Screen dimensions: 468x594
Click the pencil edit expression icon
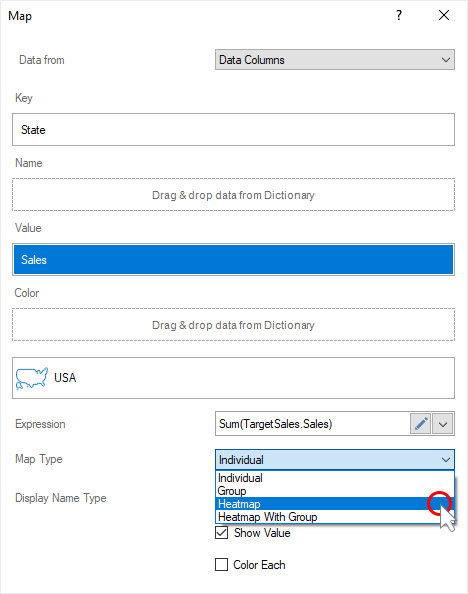[x=420, y=424]
